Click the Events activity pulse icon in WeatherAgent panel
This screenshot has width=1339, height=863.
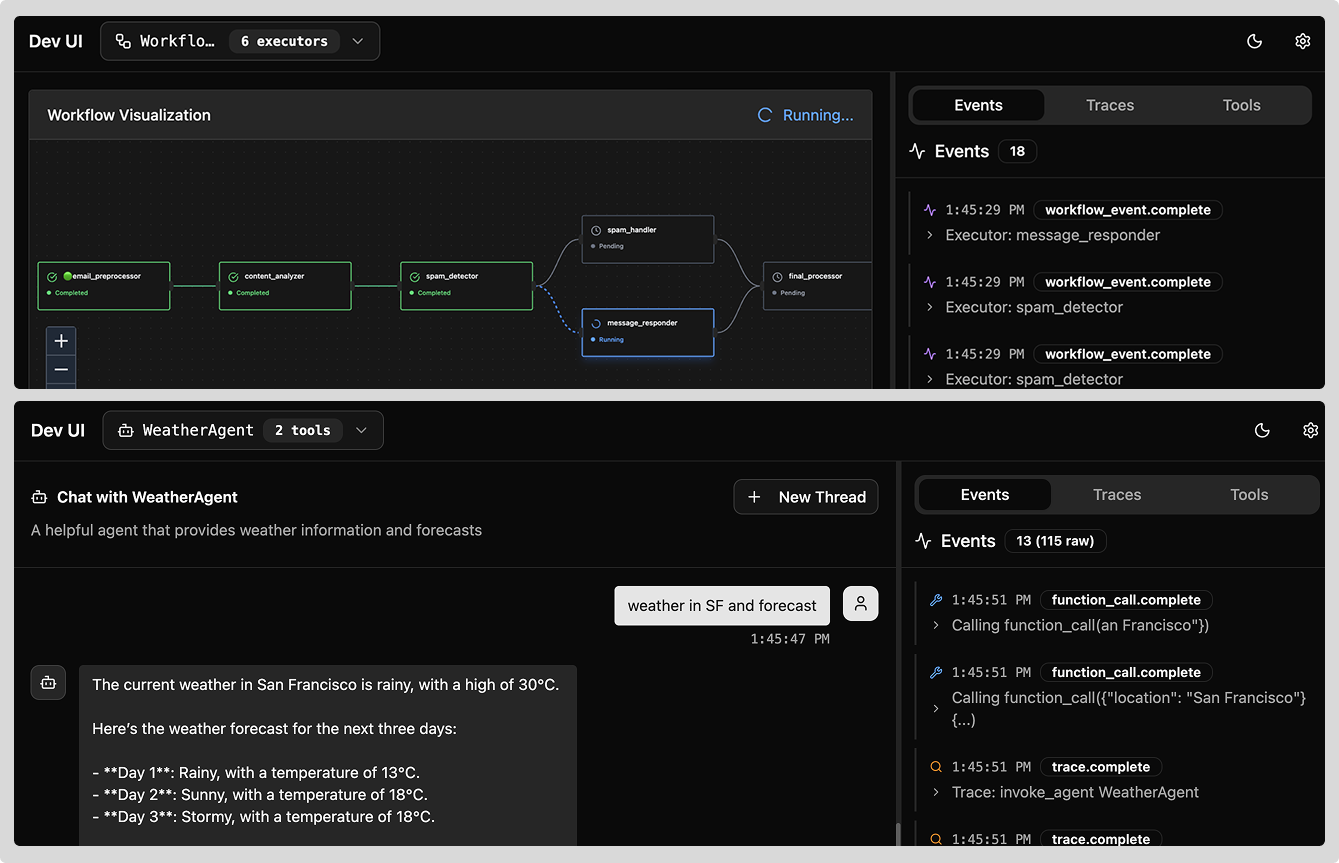921,540
